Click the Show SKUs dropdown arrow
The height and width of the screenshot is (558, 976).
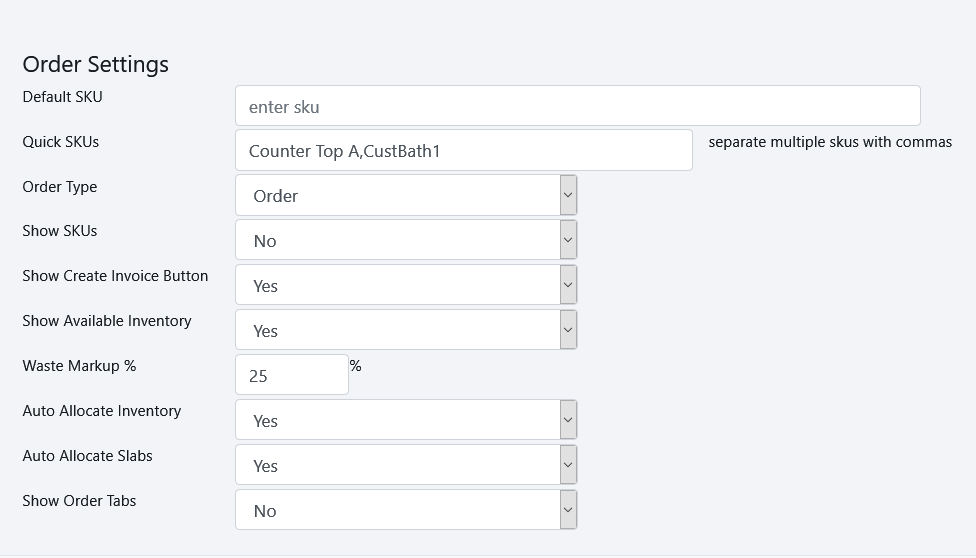pyautogui.click(x=568, y=241)
